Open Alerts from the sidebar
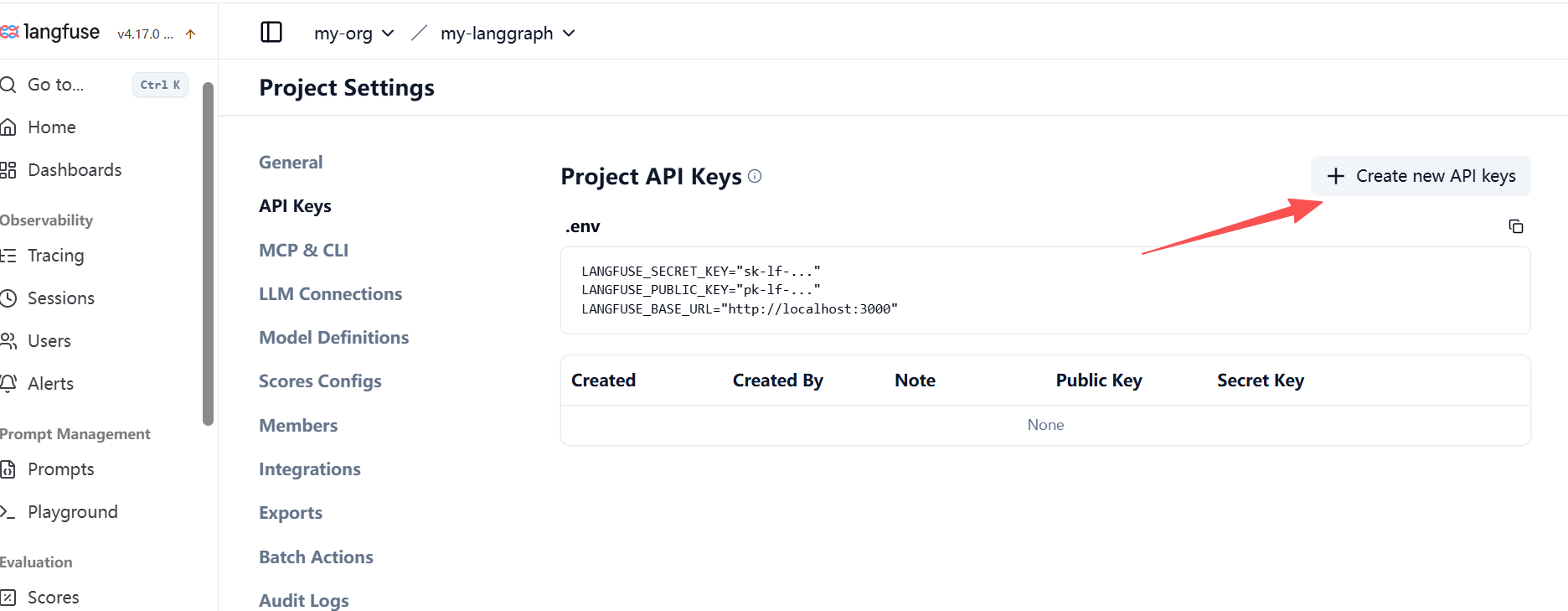The image size is (1568, 611). click(x=50, y=384)
